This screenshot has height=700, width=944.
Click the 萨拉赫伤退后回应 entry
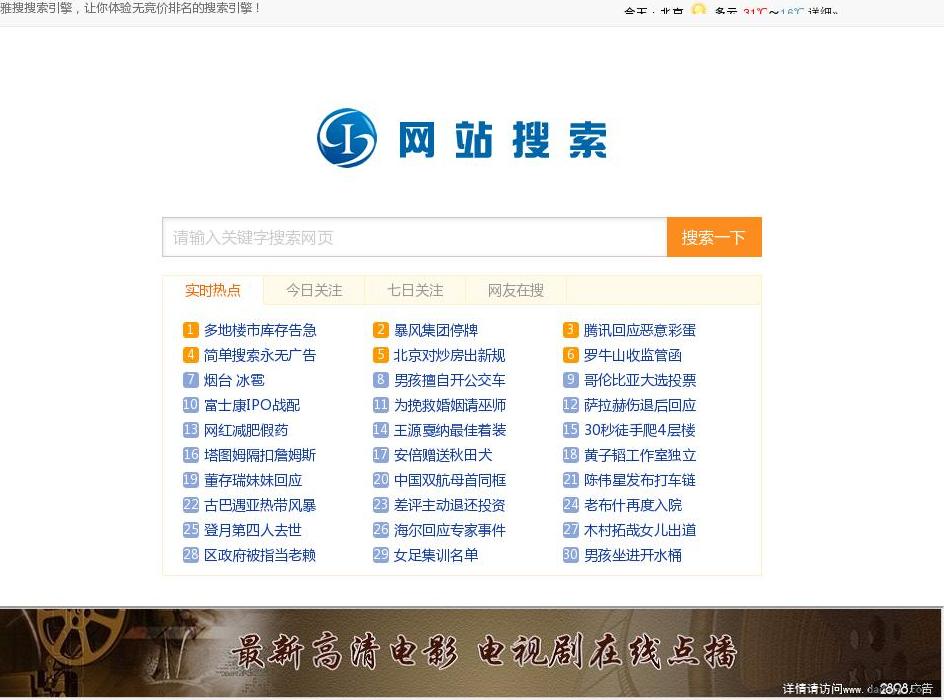tap(640, 405)
